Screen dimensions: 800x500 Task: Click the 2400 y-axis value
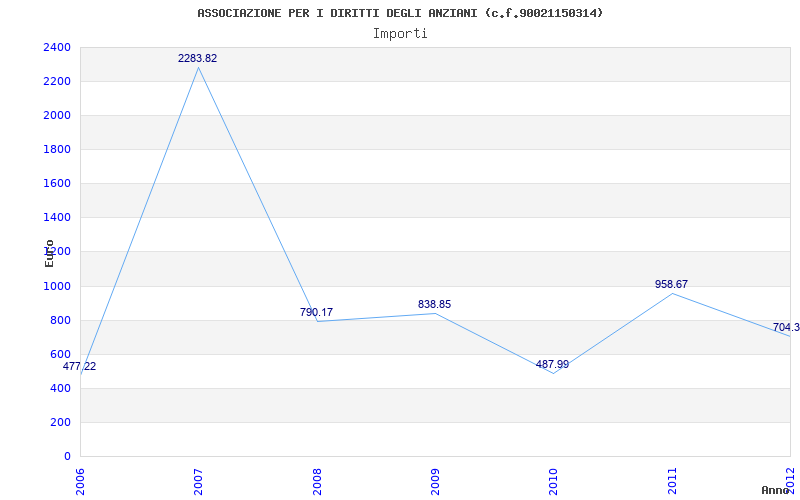(57, 47)
